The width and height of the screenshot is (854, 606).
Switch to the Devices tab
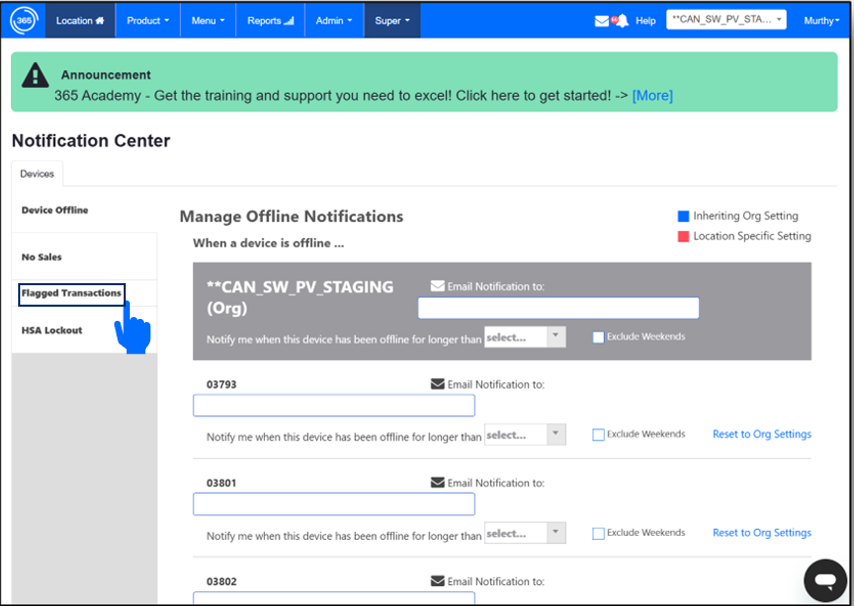pyautogui.click(x=37, y=173)
